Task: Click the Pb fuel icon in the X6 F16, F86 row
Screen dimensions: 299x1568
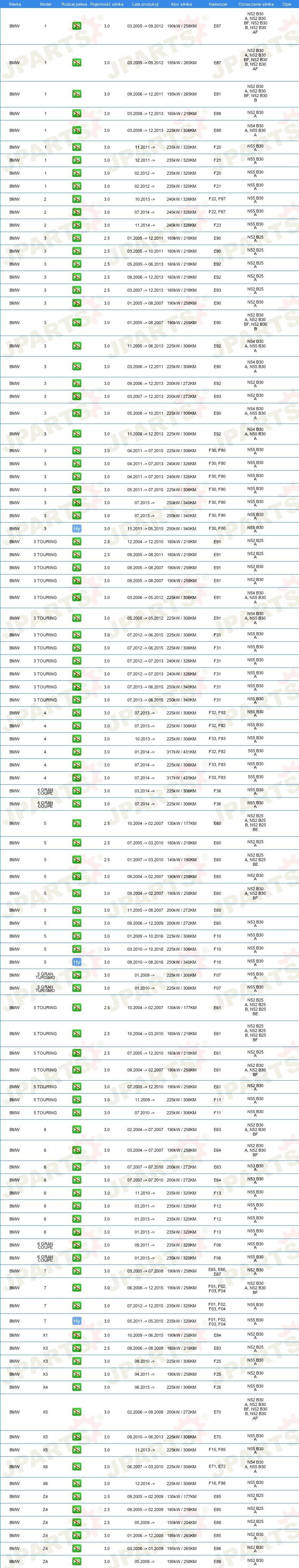Action: tap(77, 1483)
